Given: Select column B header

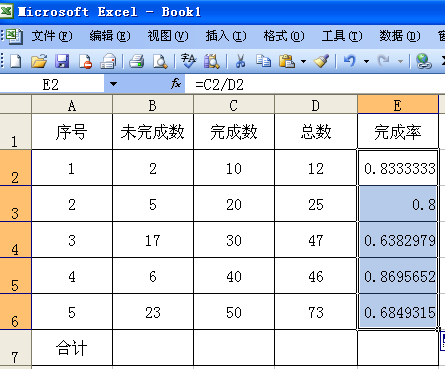Looking at the screenshot, I should pyautogui.click(x=153, y=105).
